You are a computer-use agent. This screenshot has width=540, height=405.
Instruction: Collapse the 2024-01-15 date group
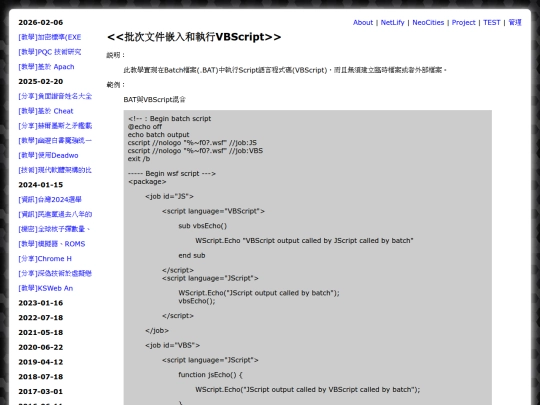(41, 185)
